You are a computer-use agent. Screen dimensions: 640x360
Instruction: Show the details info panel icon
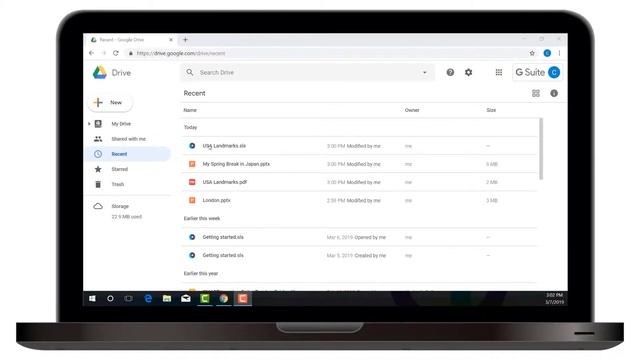point(554,93)
